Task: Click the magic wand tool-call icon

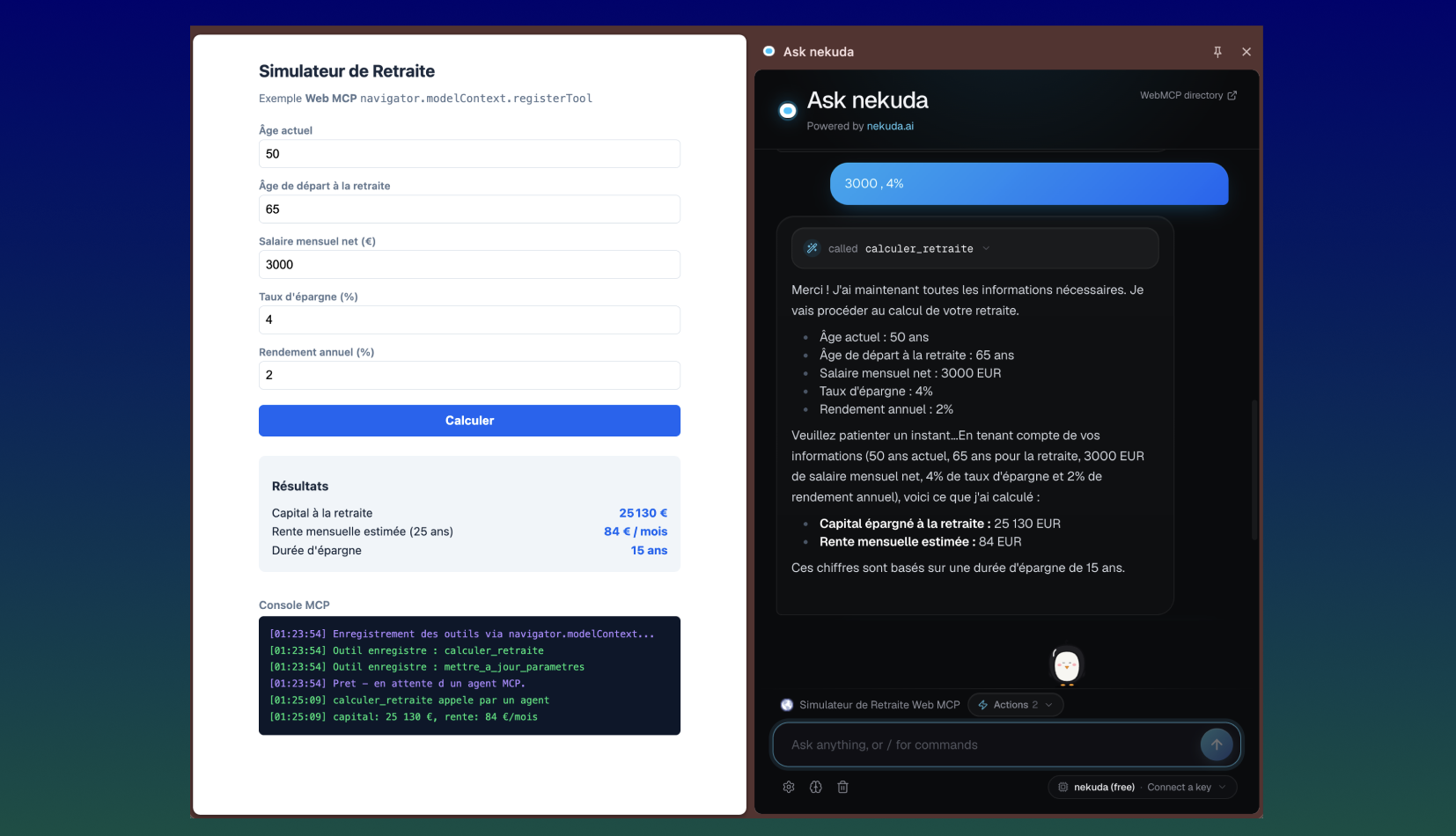Action: coord(813,248)
